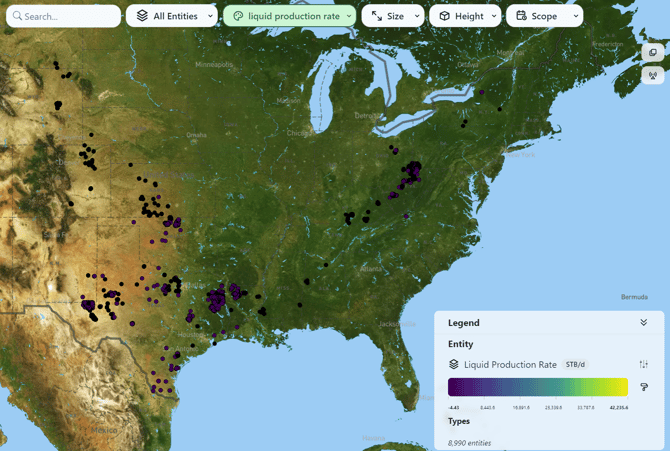
Task: Expand the Scope dropdown arrow
Action: (x=576, y=16)
